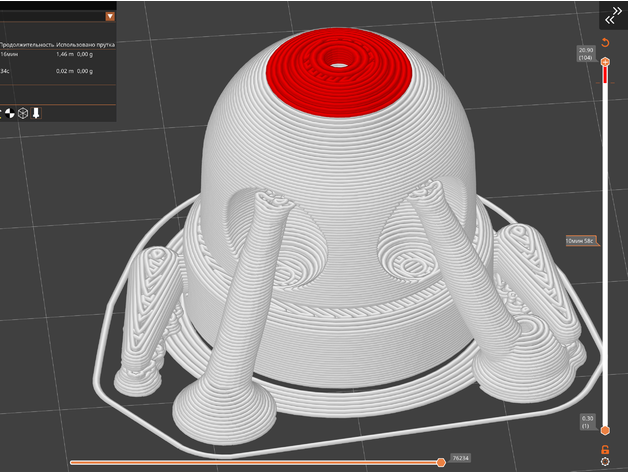628x472 pixels.
Task: Click the orange lock icon below vertical slider
Action: [605, 449]
